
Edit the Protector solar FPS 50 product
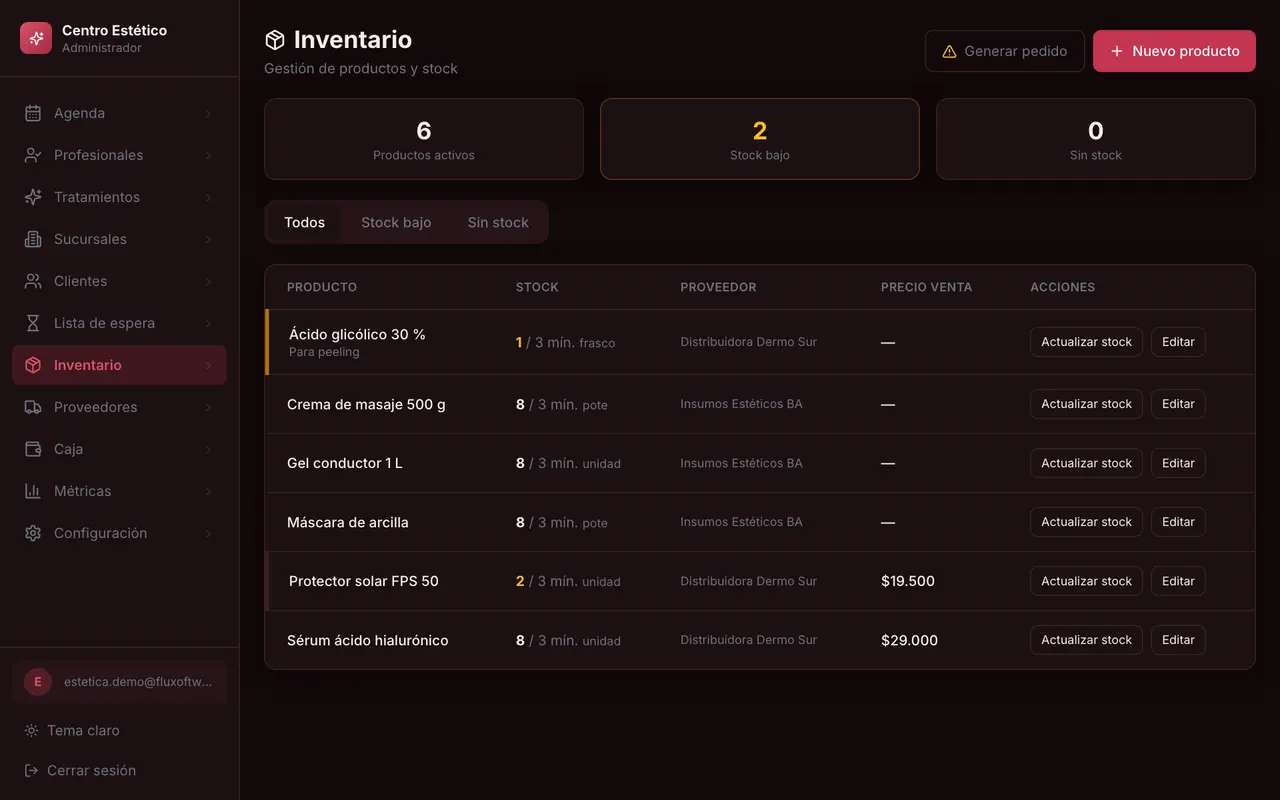(1178, 581)
